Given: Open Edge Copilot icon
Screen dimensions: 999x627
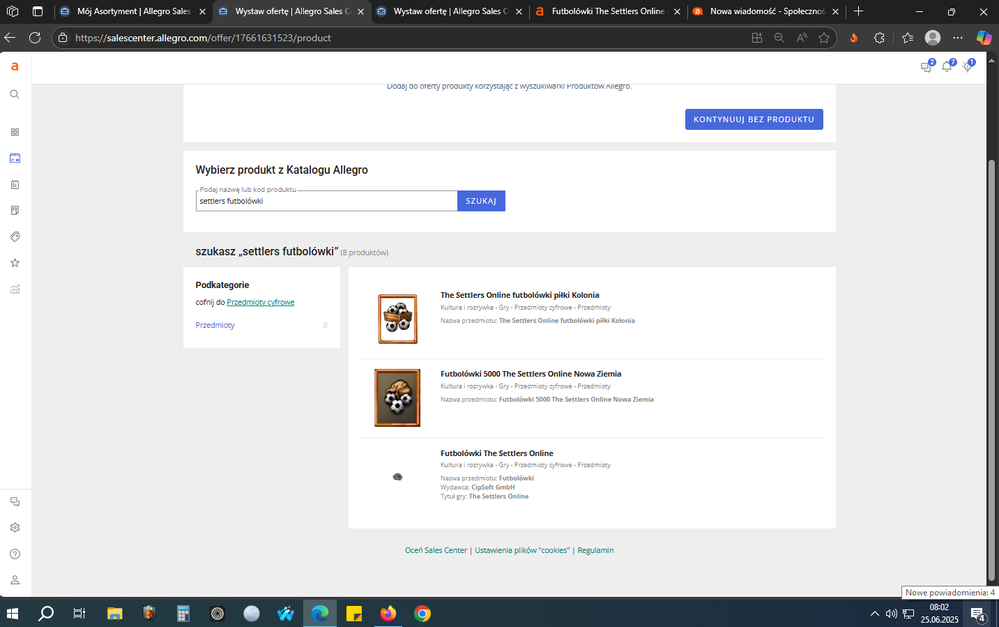Looking at the screenshot, I should pos(984,38).
